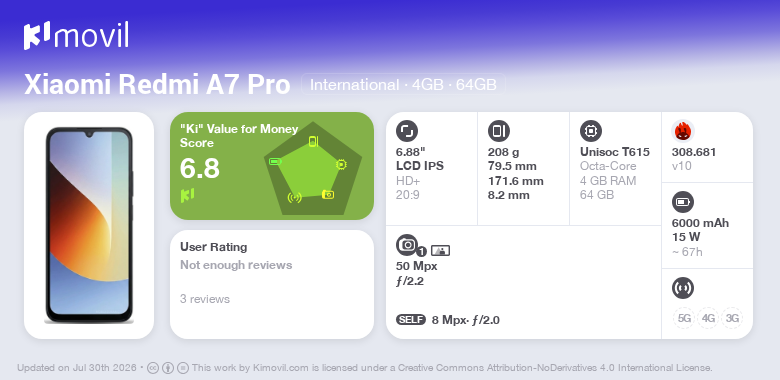Click the rear camera icon
The image size is (780, 380).
point(407,244)
